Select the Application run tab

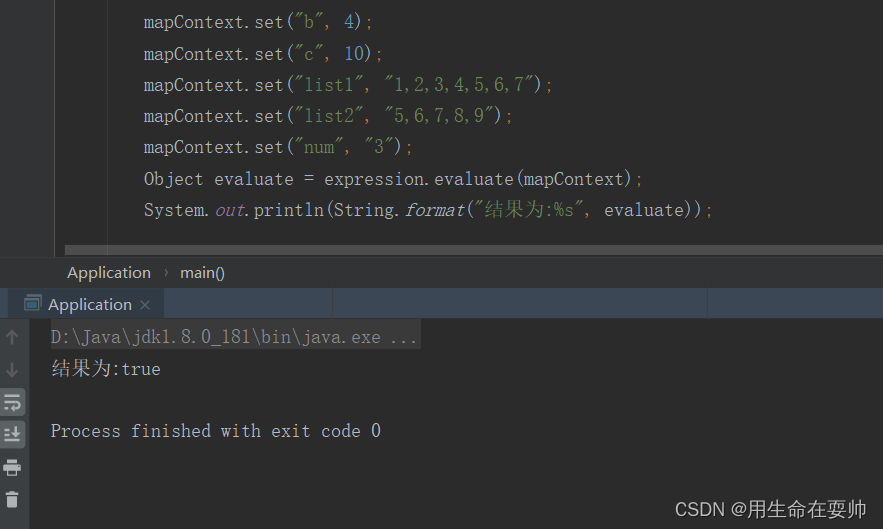(86, 304)
